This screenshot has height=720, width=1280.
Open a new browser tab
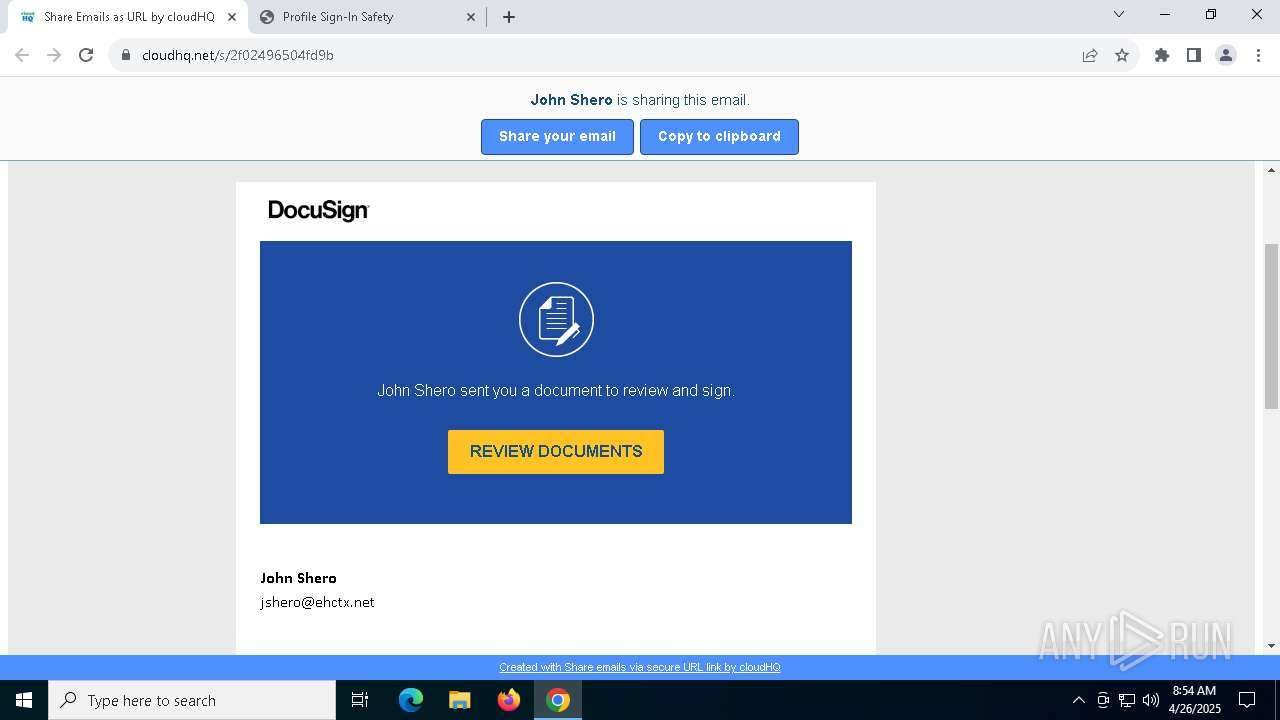point(509,17)
